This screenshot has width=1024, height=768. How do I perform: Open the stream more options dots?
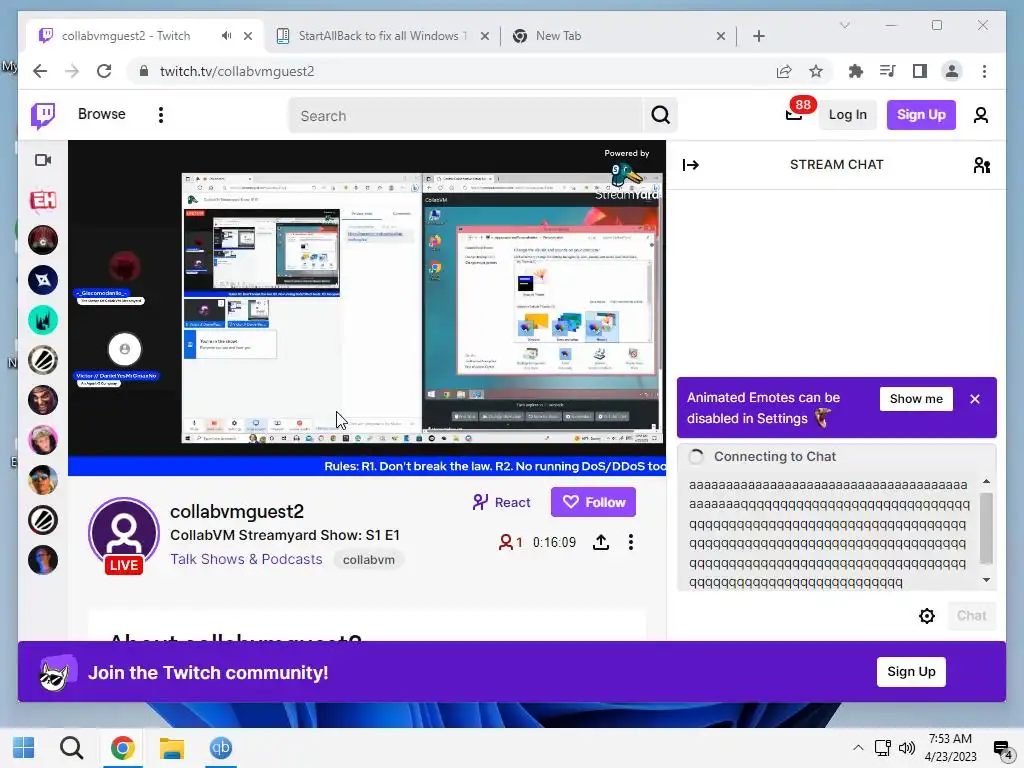[630, 542]
